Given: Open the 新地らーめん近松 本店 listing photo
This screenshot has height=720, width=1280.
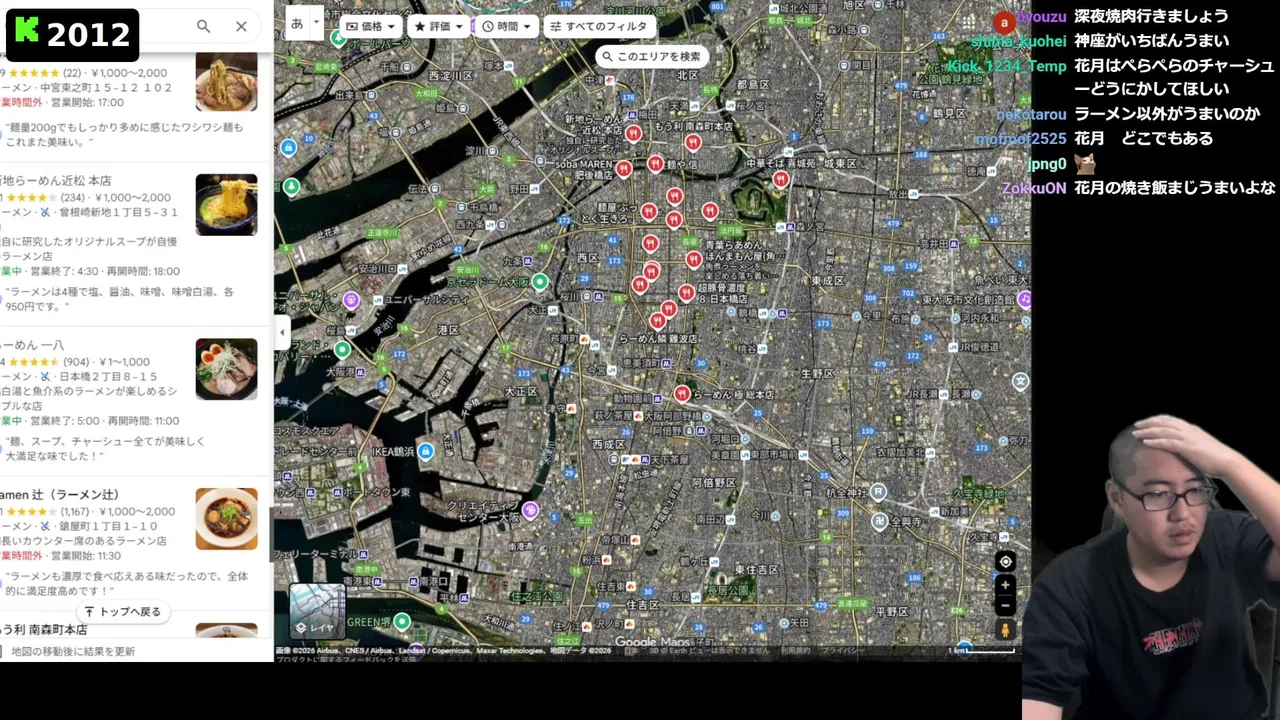Looking at the screenshot, I should click(x=226, y=205).
